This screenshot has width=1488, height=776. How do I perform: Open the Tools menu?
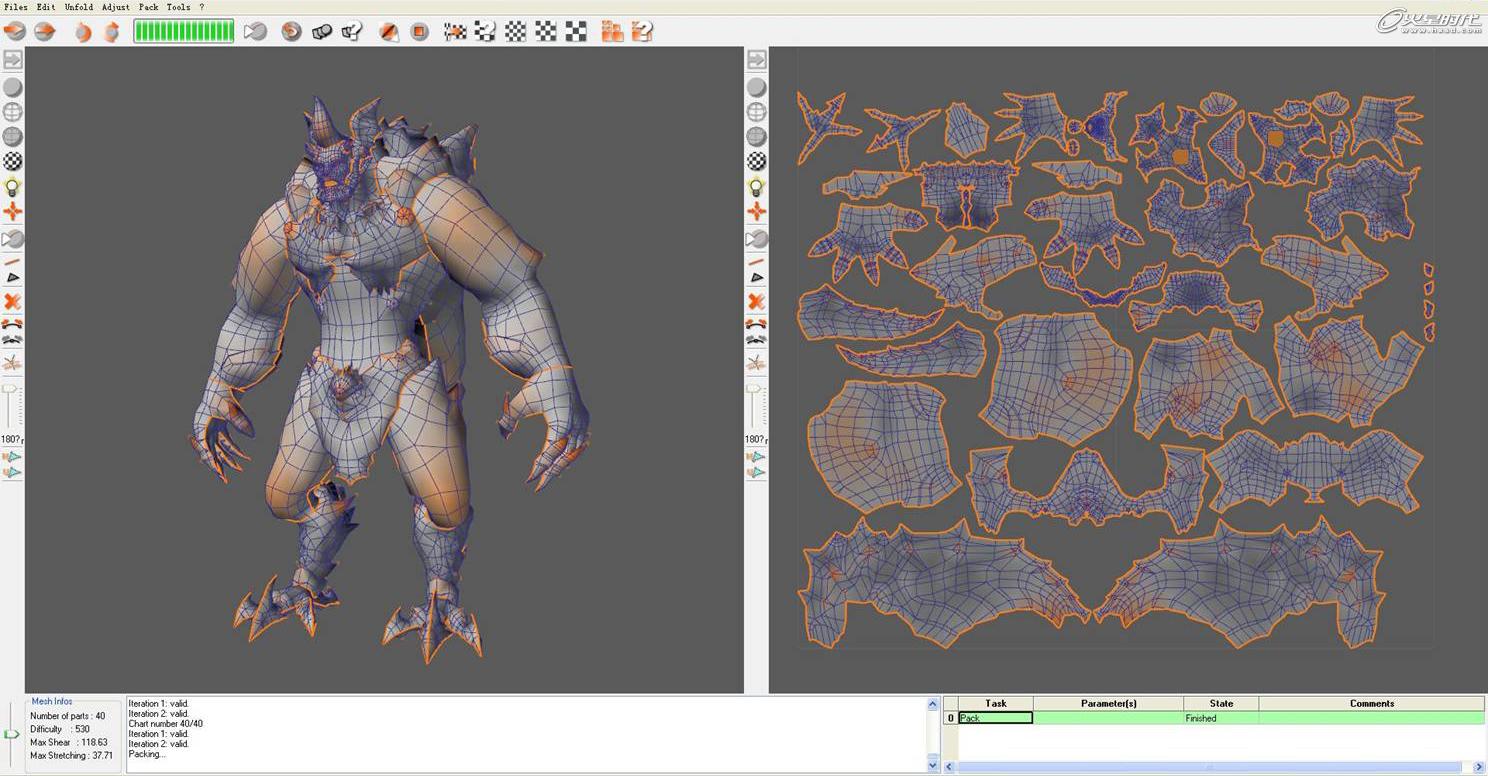point(178,7)
